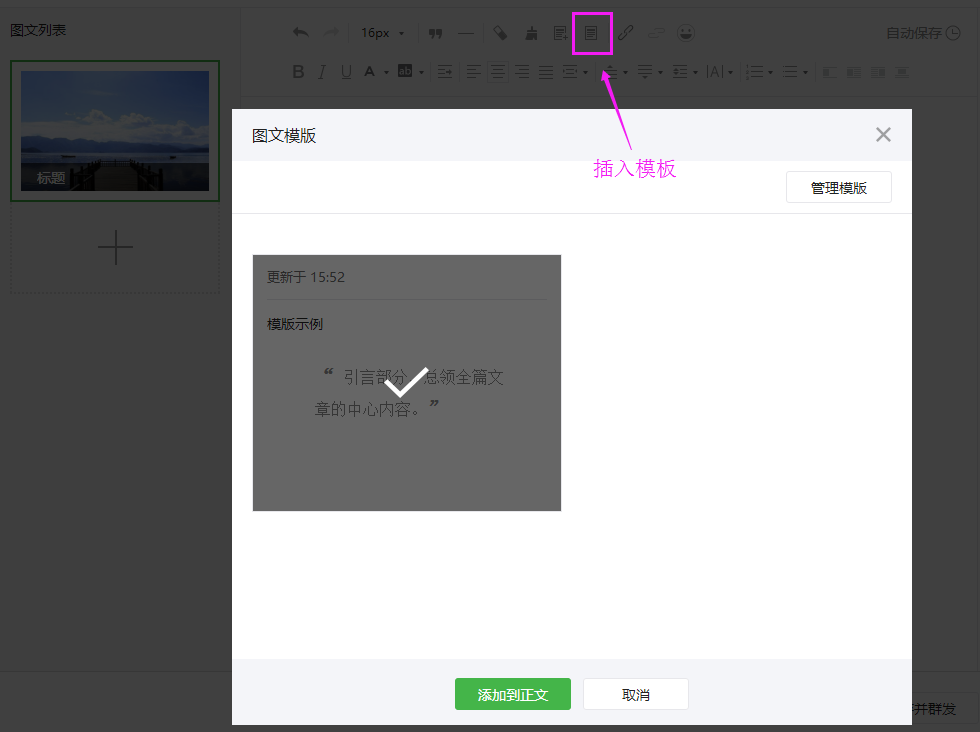Insert a horizontal divider line
This screenshot has height=732, width=980.
coord(466,33)
